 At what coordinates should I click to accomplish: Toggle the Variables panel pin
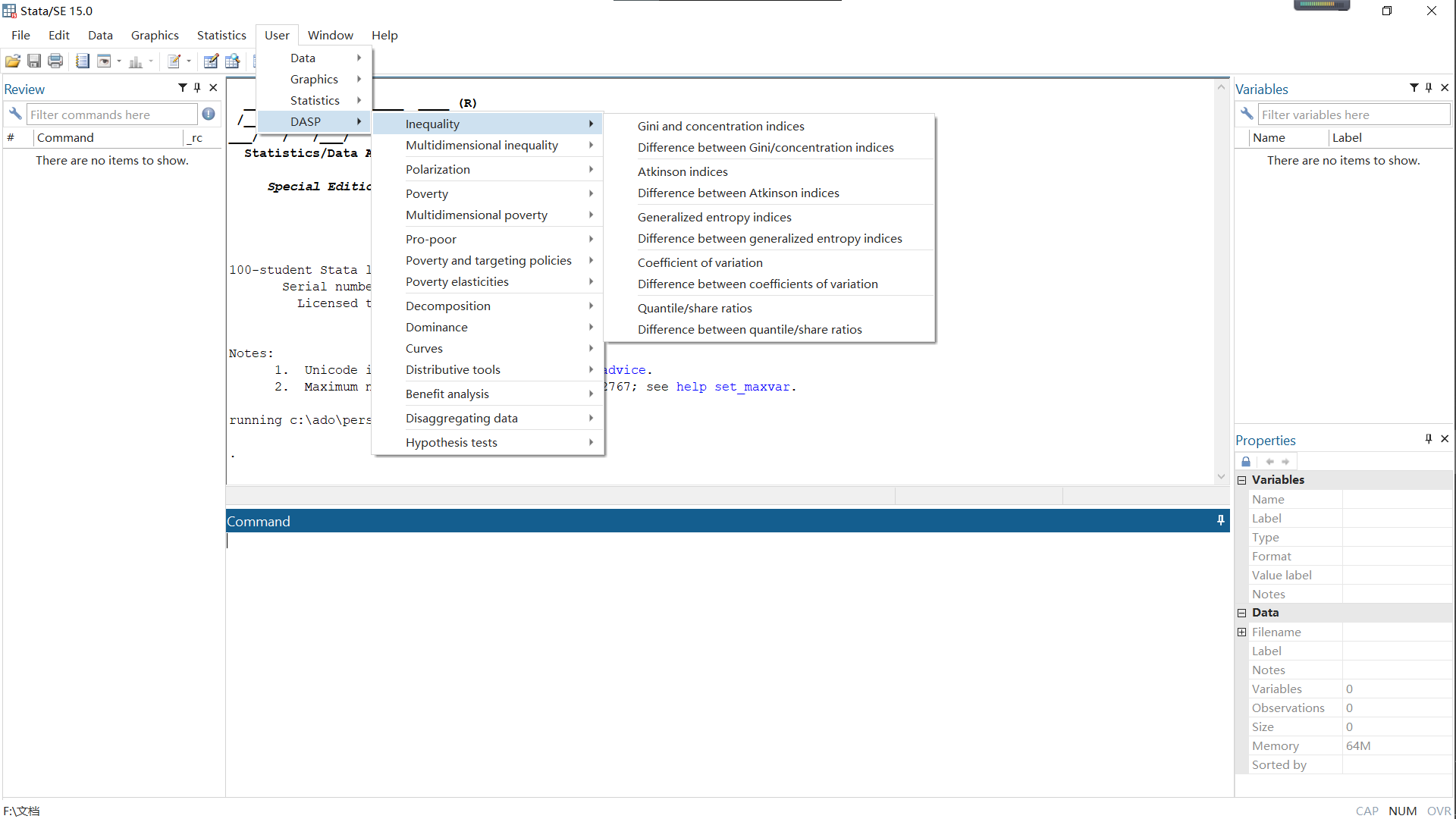pyautogui.click(x=1429, y=88)
